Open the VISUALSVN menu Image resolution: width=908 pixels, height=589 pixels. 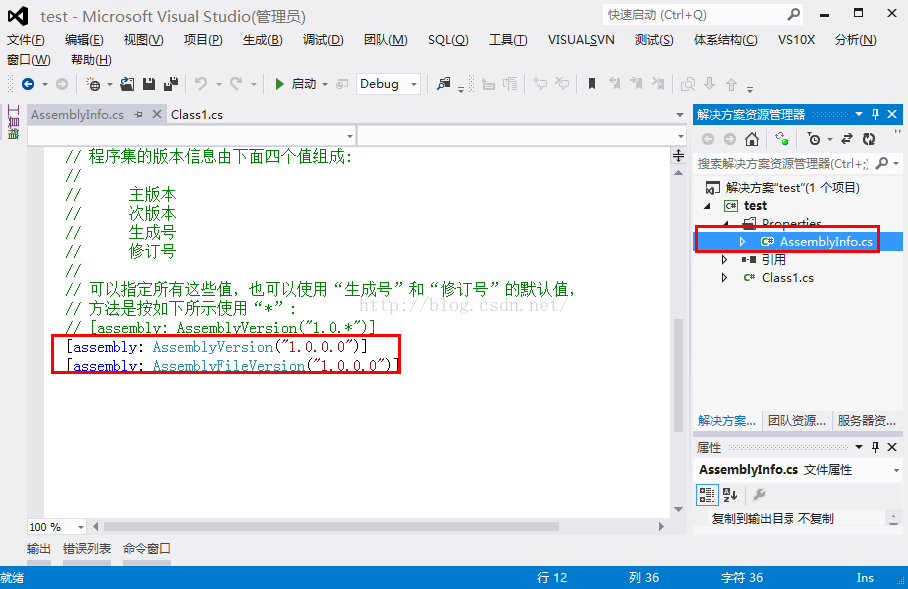(x=581, y=40)
